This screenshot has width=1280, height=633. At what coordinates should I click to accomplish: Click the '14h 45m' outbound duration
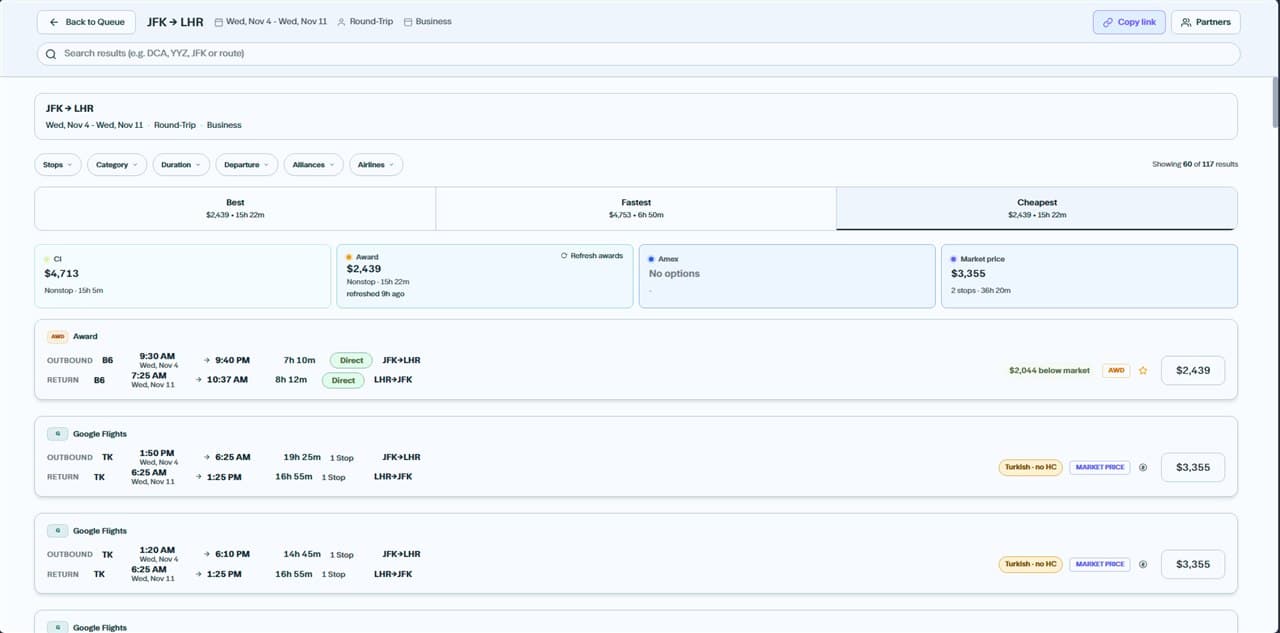click(x=302, y=554)
